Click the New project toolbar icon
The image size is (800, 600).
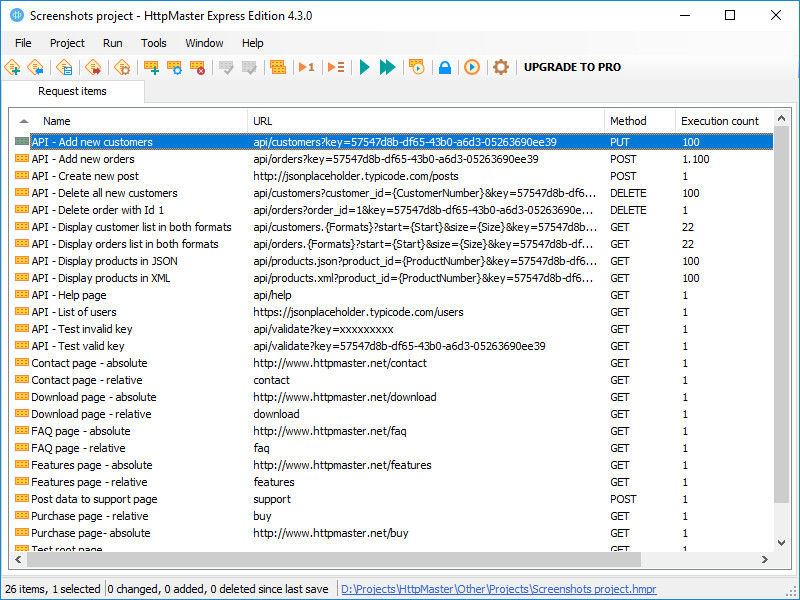(12, 67)
